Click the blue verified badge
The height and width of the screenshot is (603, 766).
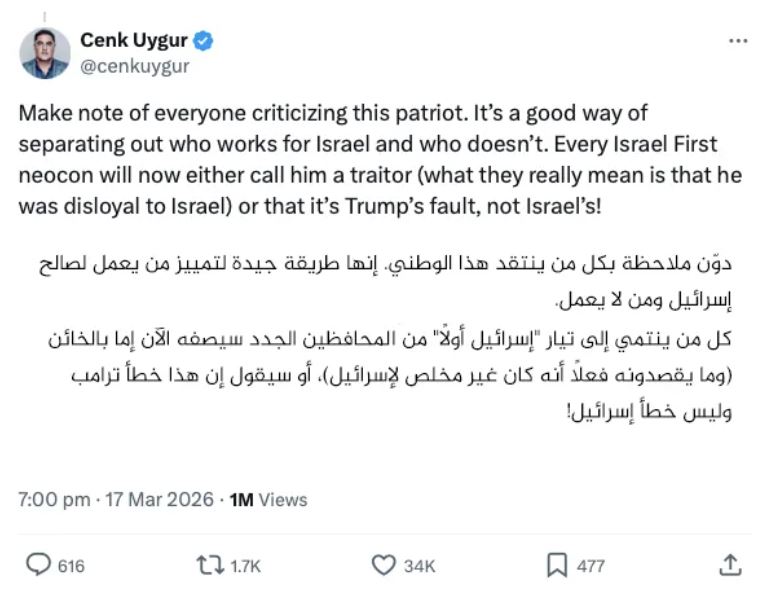click(203, 41)
